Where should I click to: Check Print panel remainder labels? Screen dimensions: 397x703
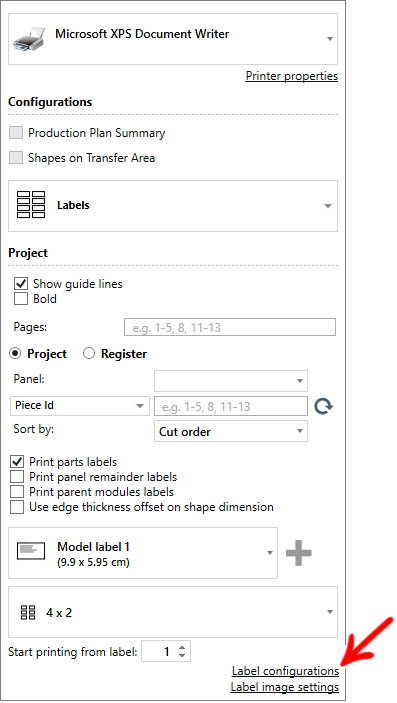(x=17, y=477)
